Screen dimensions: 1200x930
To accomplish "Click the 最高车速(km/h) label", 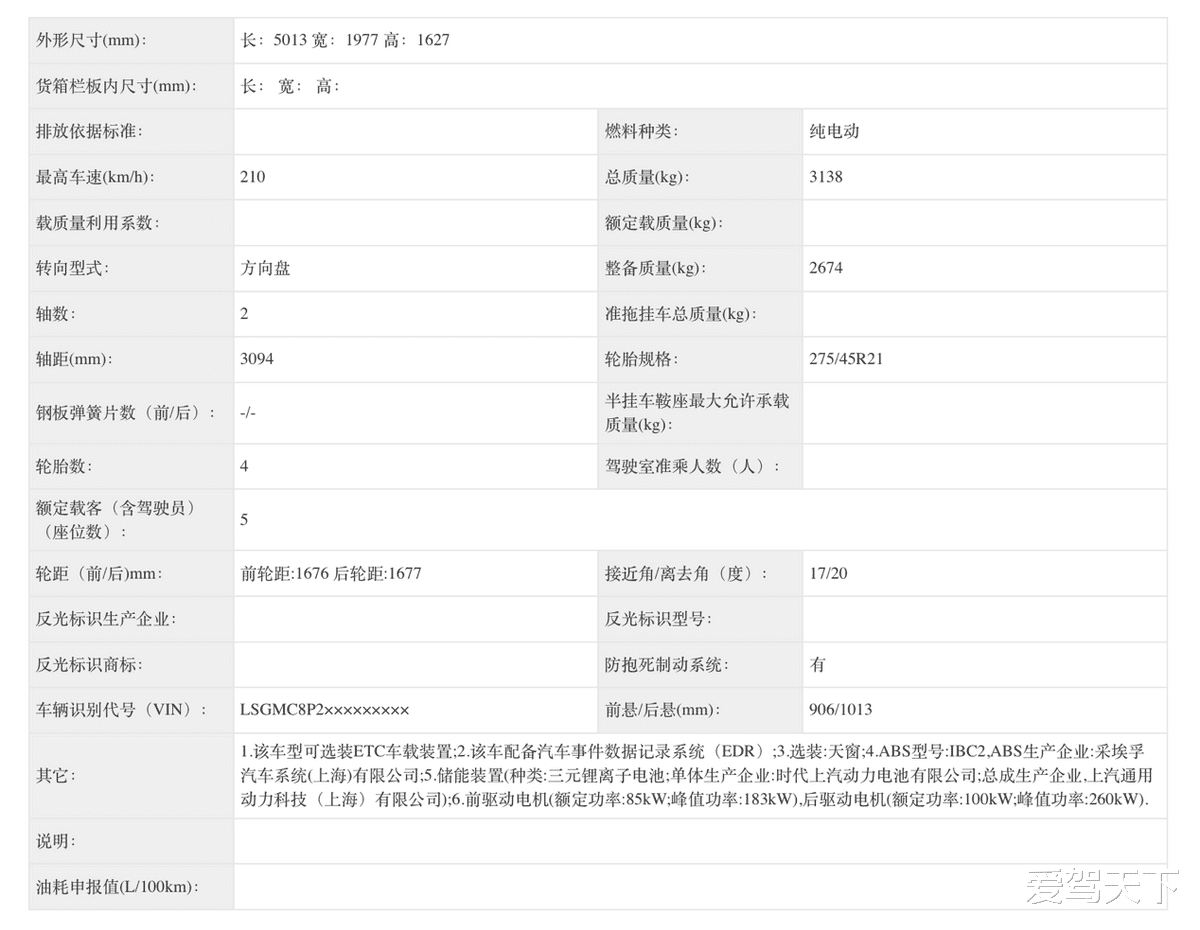I will (x=96, y=178).
